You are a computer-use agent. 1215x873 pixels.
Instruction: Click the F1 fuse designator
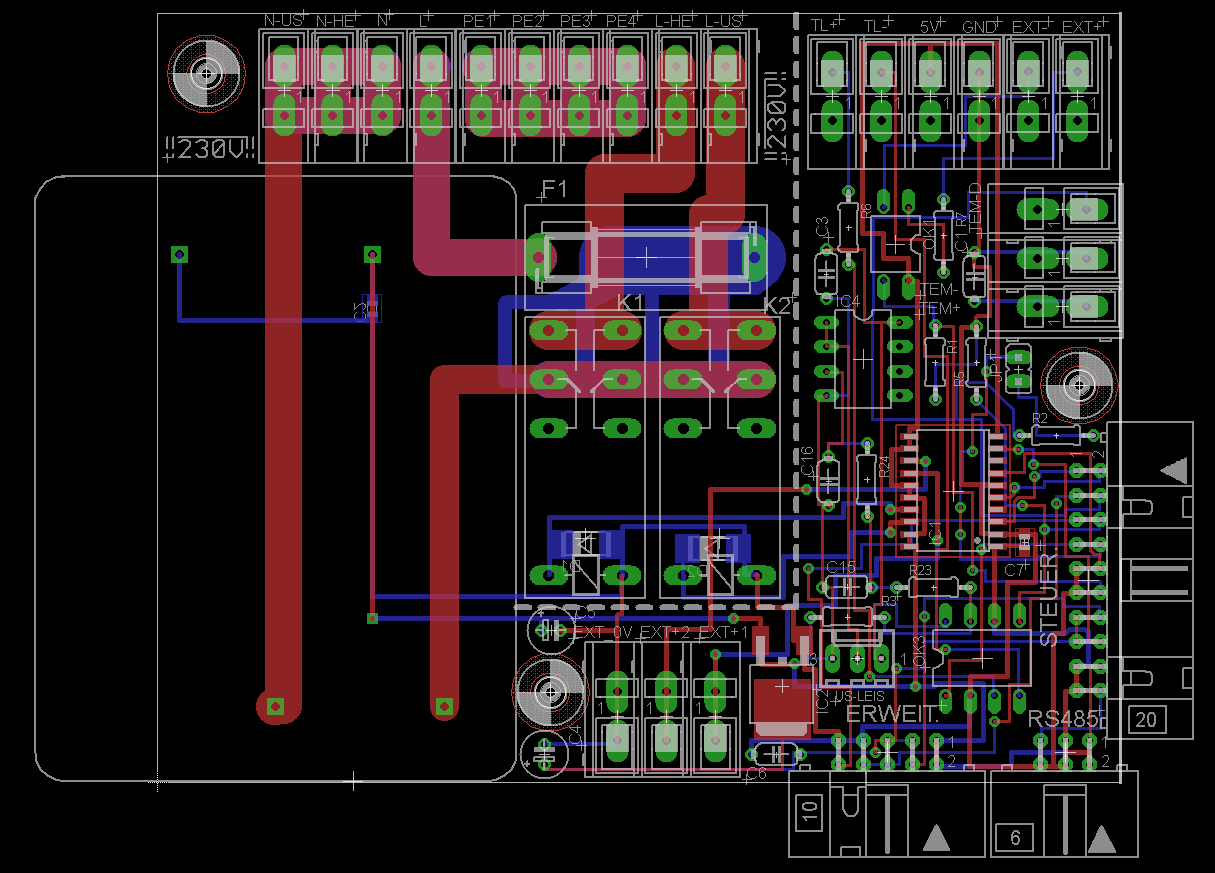554,188
